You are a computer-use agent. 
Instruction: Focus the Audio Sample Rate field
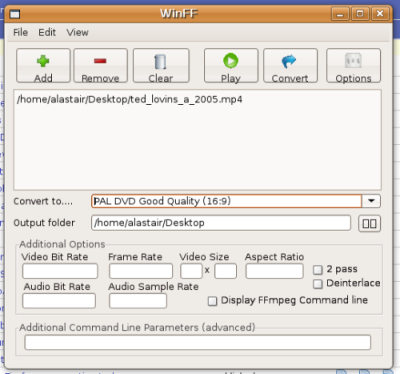click(138, 301)
